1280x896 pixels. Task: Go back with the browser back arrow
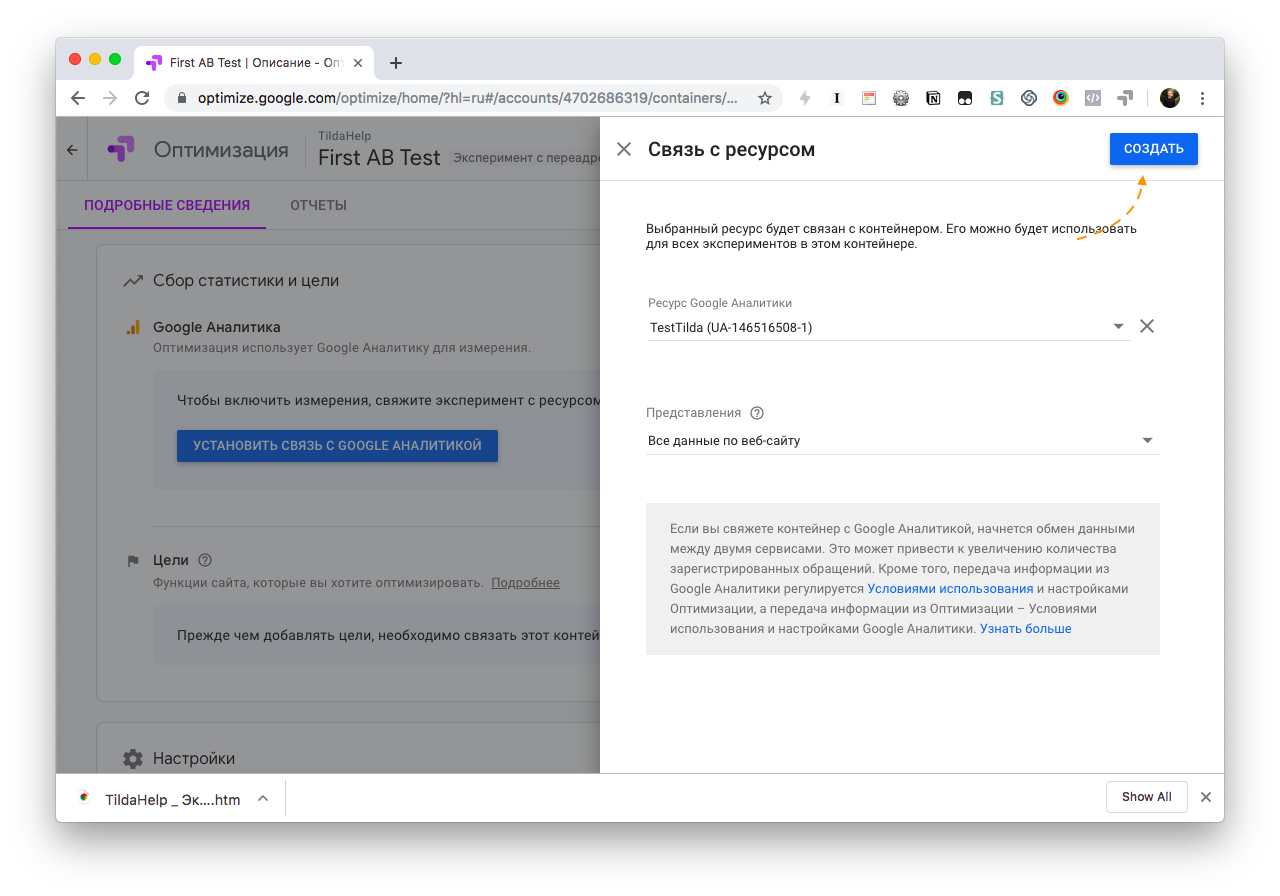(x=78, y=98)
